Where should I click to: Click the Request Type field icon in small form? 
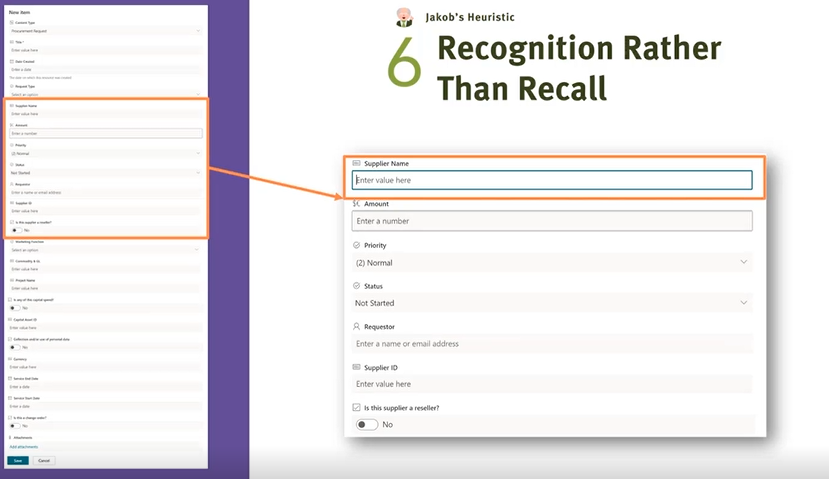(12, 86)
